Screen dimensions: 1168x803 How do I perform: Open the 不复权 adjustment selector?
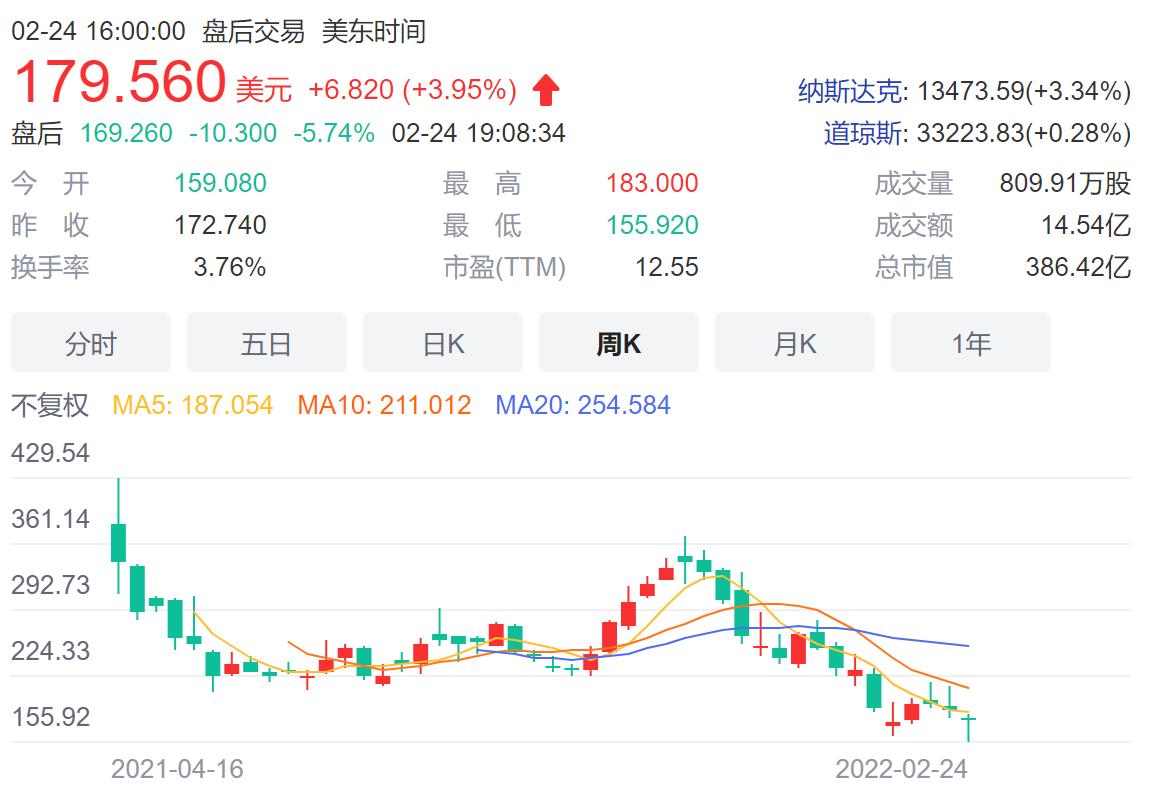pos(50,405)
